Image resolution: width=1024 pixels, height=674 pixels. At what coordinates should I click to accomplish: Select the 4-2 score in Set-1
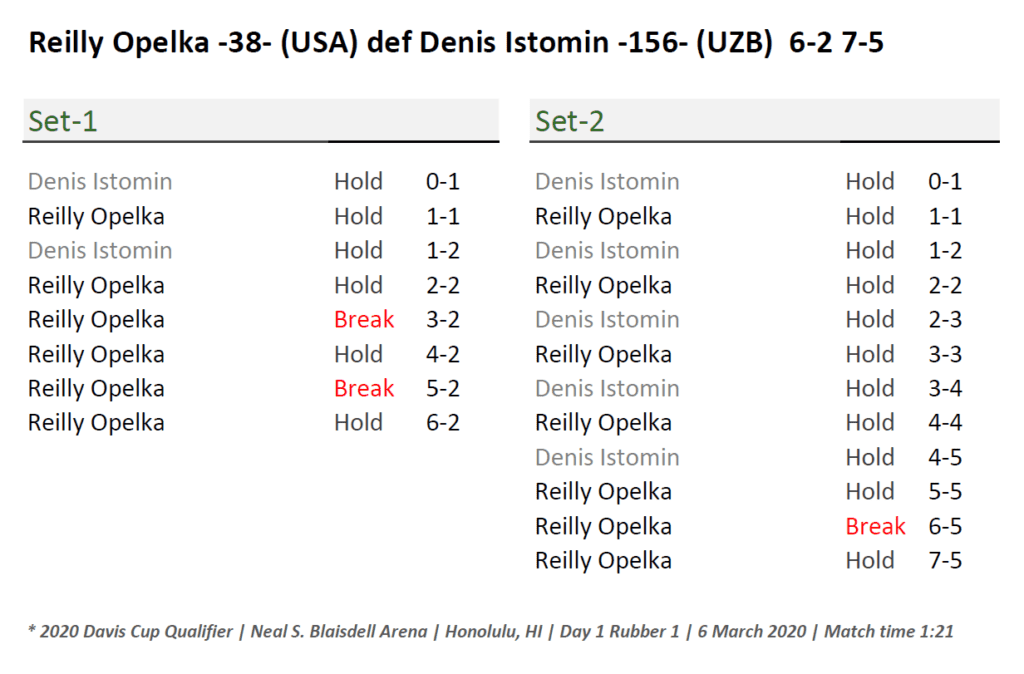(443, 355)
